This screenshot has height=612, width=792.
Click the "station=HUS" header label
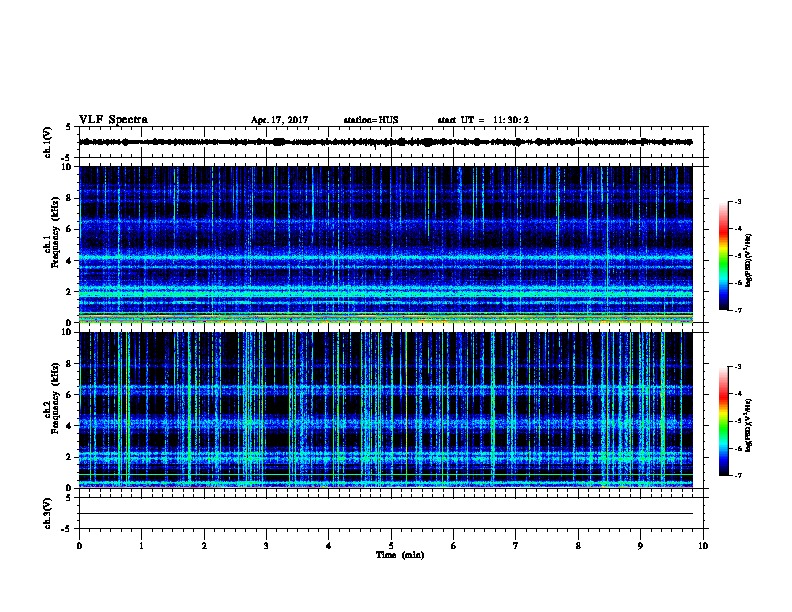click(x=371, y=120)
